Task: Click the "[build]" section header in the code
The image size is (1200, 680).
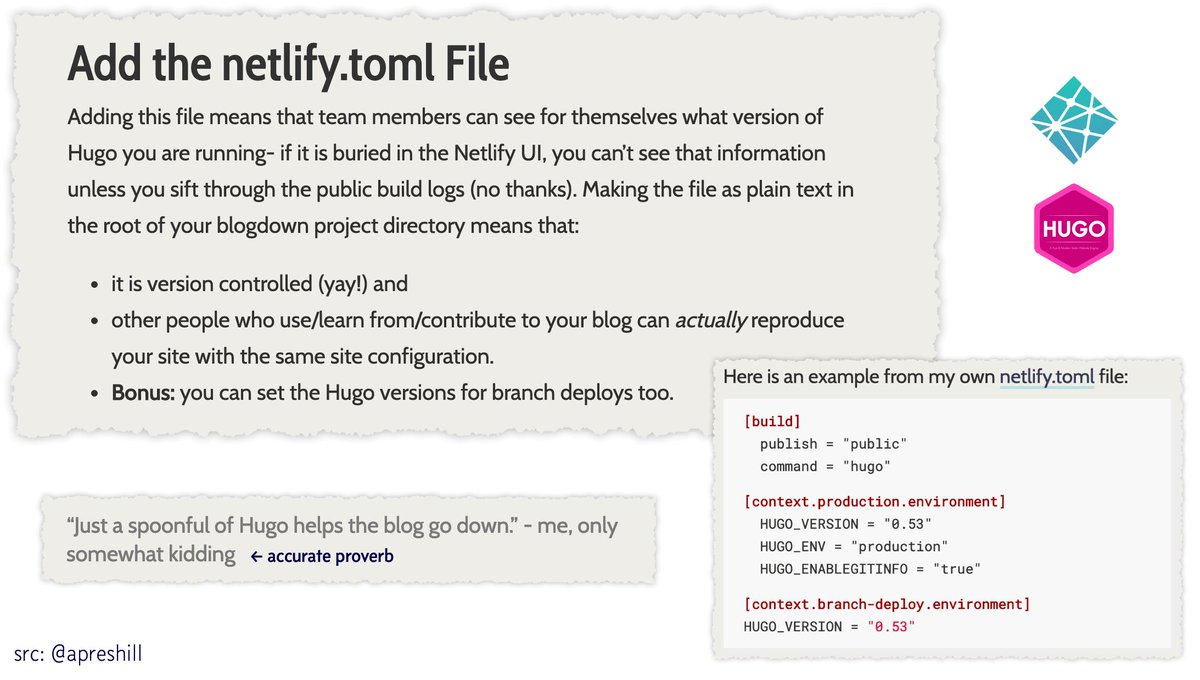Action: (x=773, y=421)
